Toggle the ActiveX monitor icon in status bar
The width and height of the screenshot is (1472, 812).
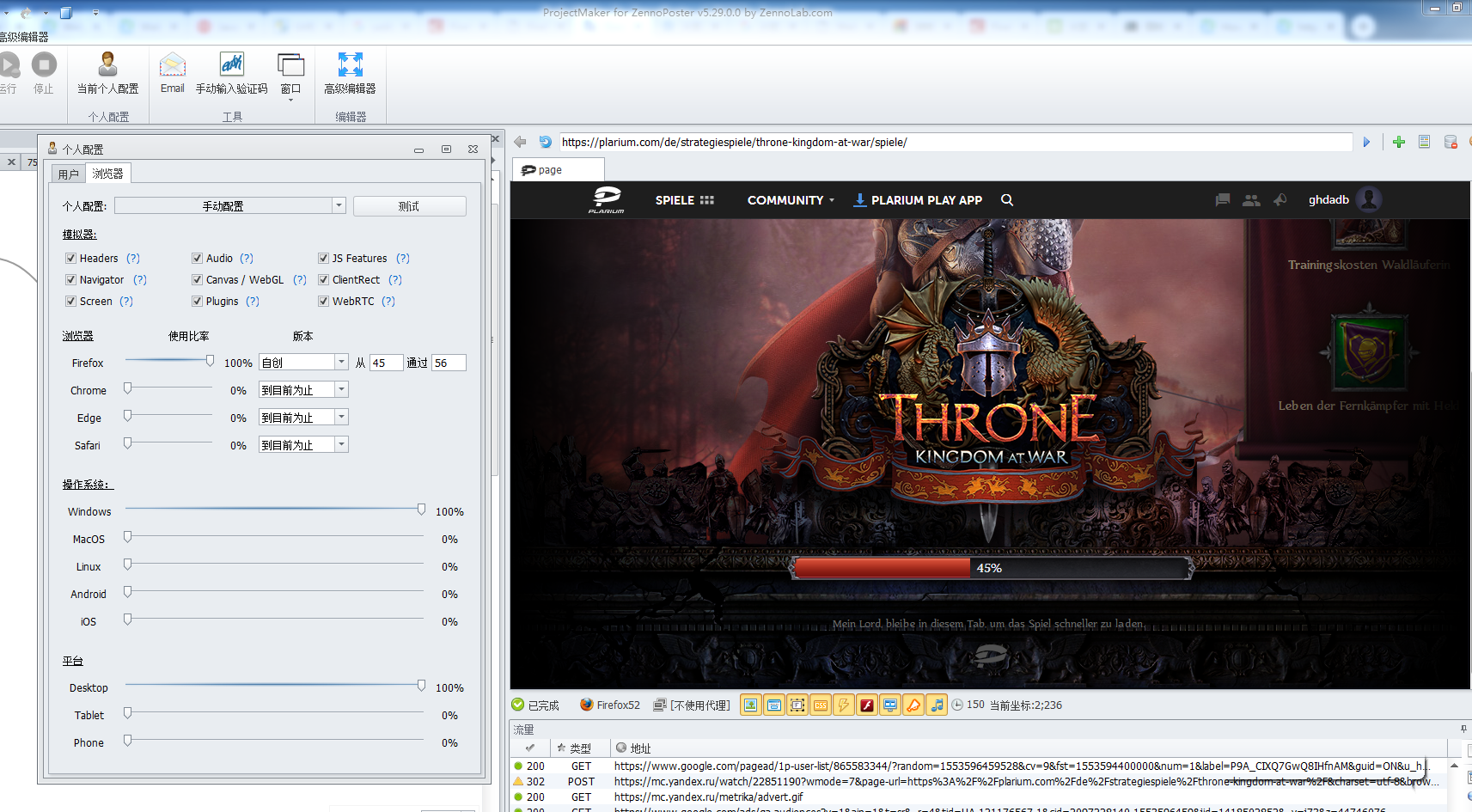tap(890, 705)
